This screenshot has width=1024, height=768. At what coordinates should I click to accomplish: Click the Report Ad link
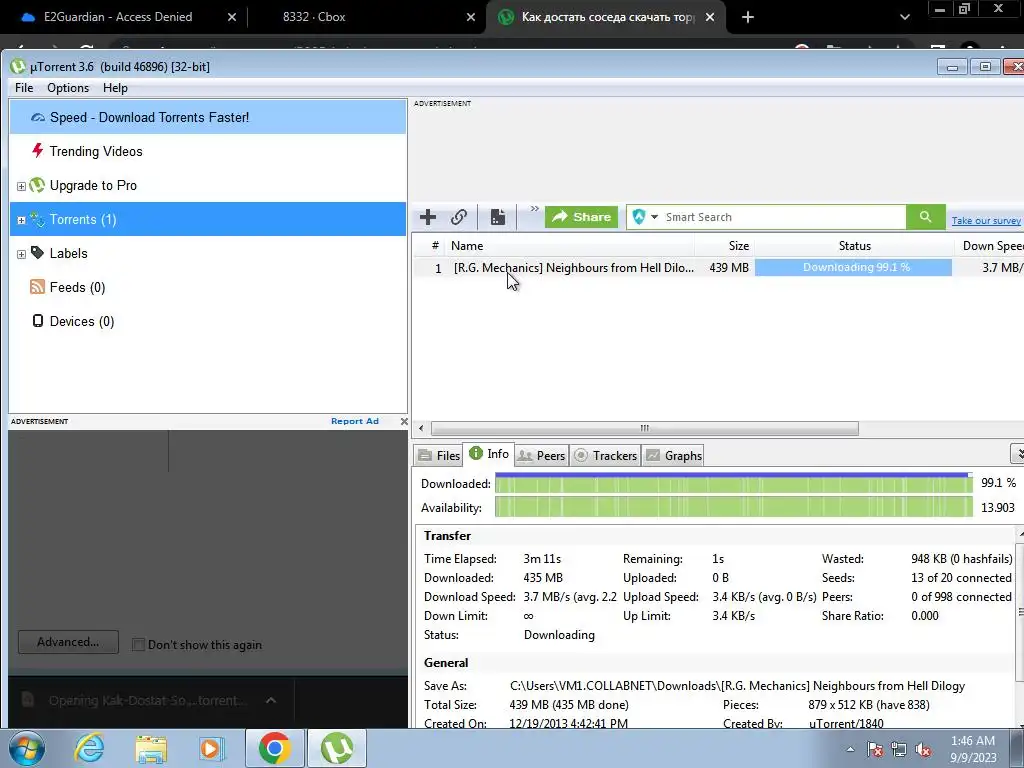[355, 421]
